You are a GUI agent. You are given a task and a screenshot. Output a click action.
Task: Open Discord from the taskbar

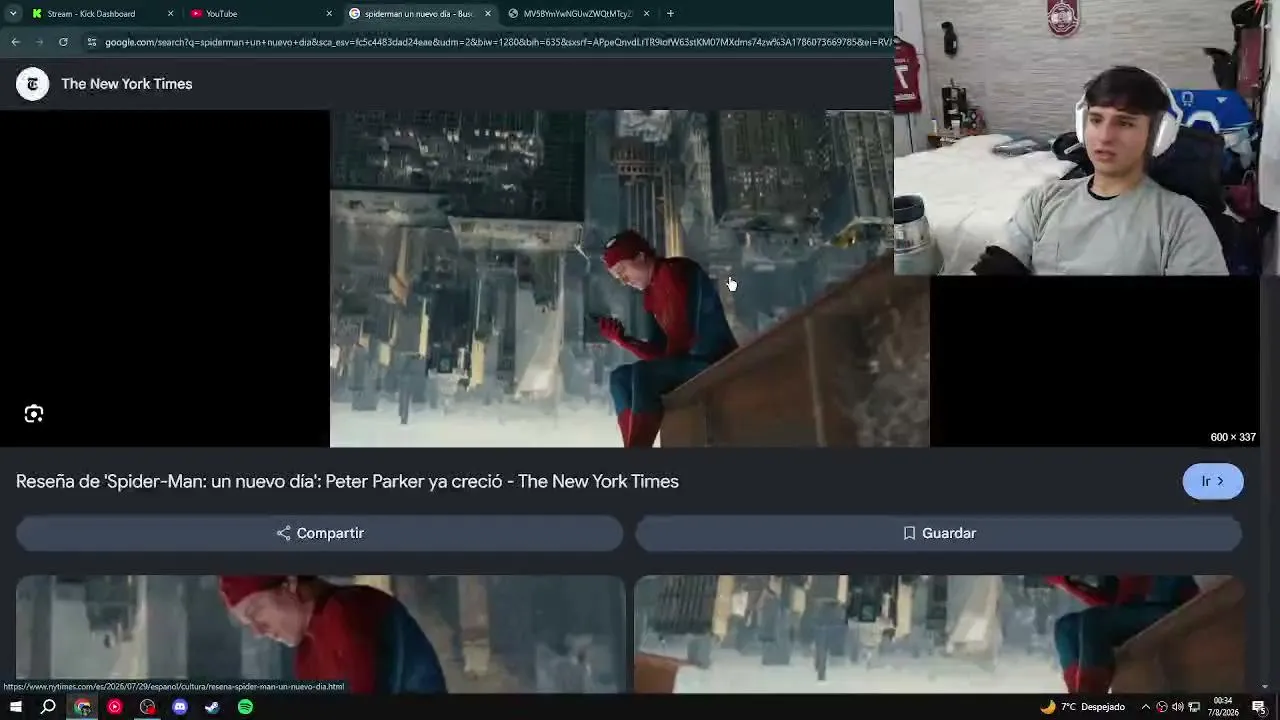[180, 707]
